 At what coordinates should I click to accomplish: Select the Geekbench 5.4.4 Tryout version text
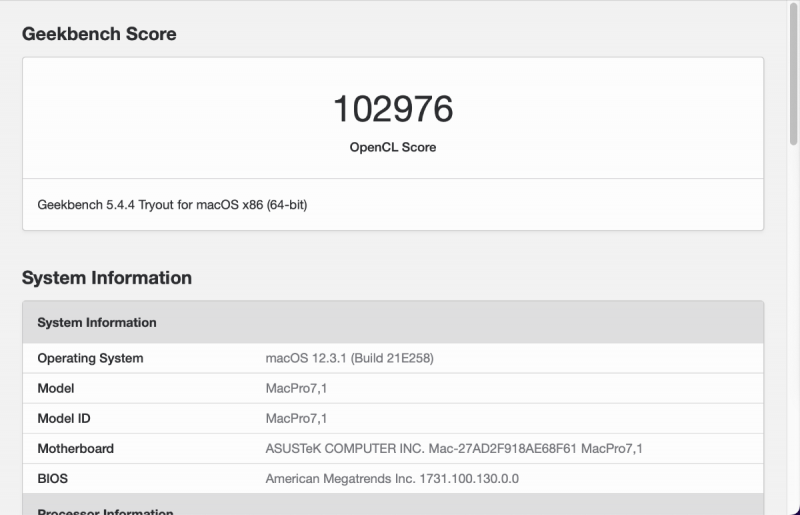click(x=172, y=205)
